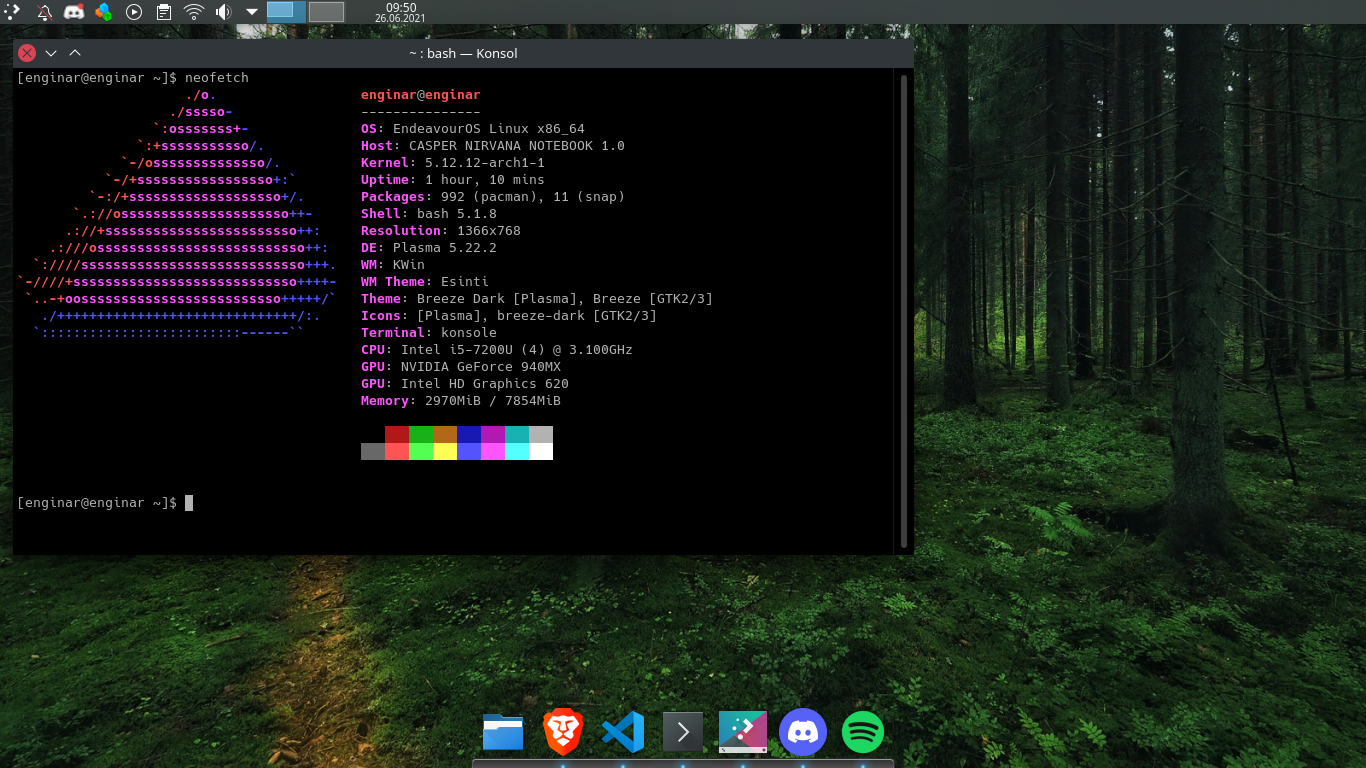The width and height of the screenshot is (1366, 768).
Task: Click 'CASPER NIRVANA NOTEBOOK 1.0' host text
Action: pos(517,146)
